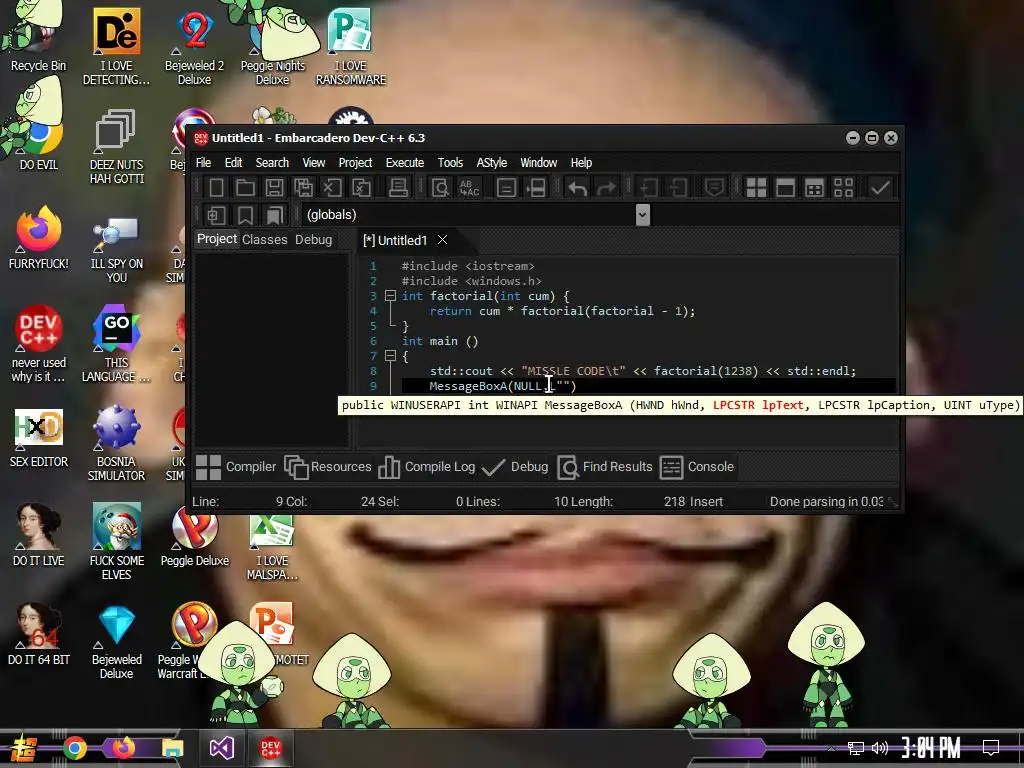Click the Run window toolbar icon
This screenshot has height=768, width=1024.
(785, 188)
